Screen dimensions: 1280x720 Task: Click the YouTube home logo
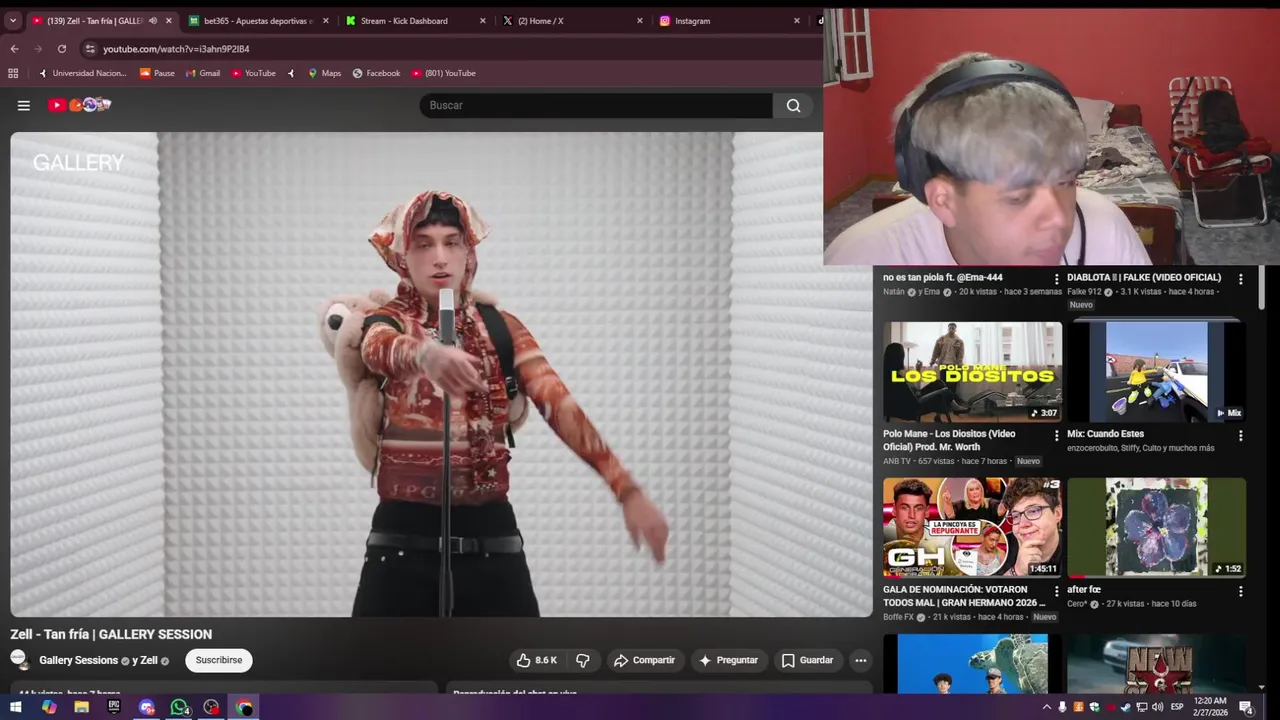(79, 105)
